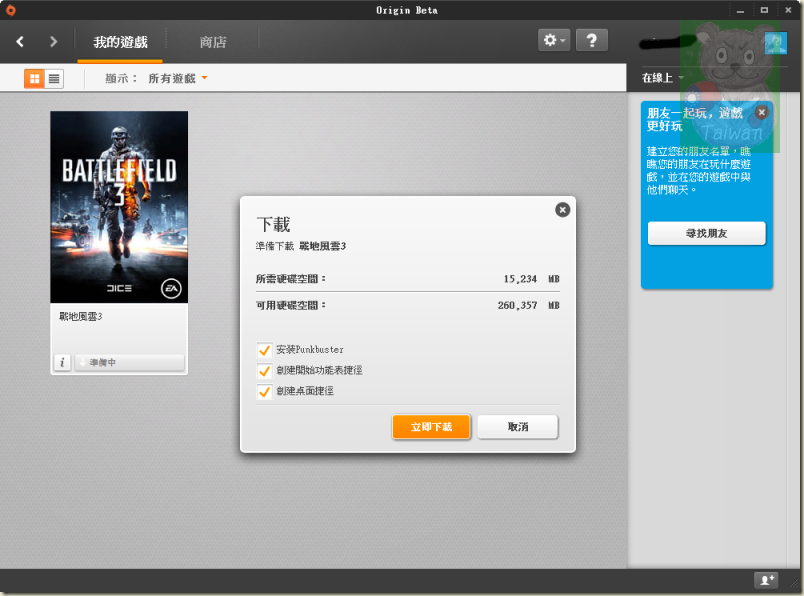Open the user avatar picture
This screenshot has width=804, height=596.
(x=775, y=43)
